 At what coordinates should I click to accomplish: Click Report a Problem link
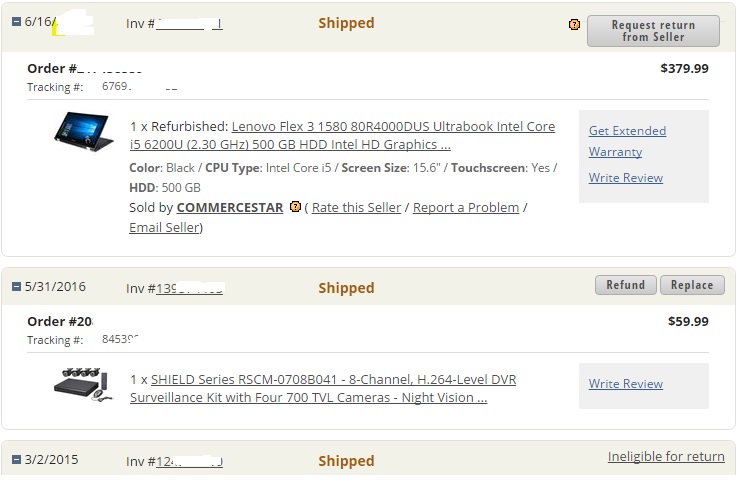(x=465, y=207)
